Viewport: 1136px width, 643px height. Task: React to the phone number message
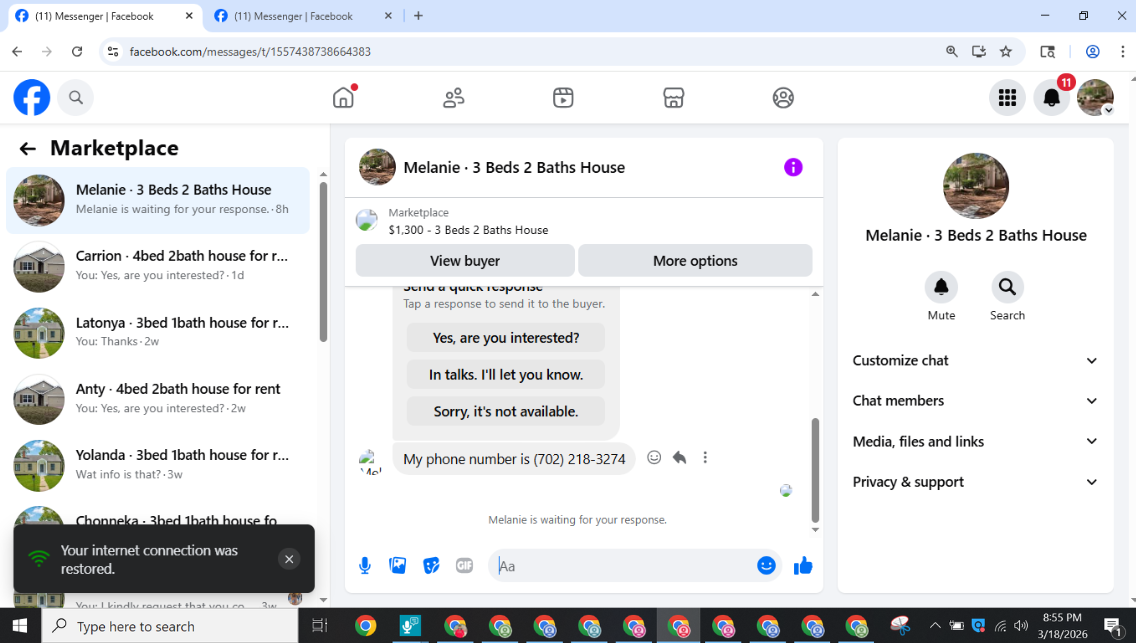click(653, 458)
